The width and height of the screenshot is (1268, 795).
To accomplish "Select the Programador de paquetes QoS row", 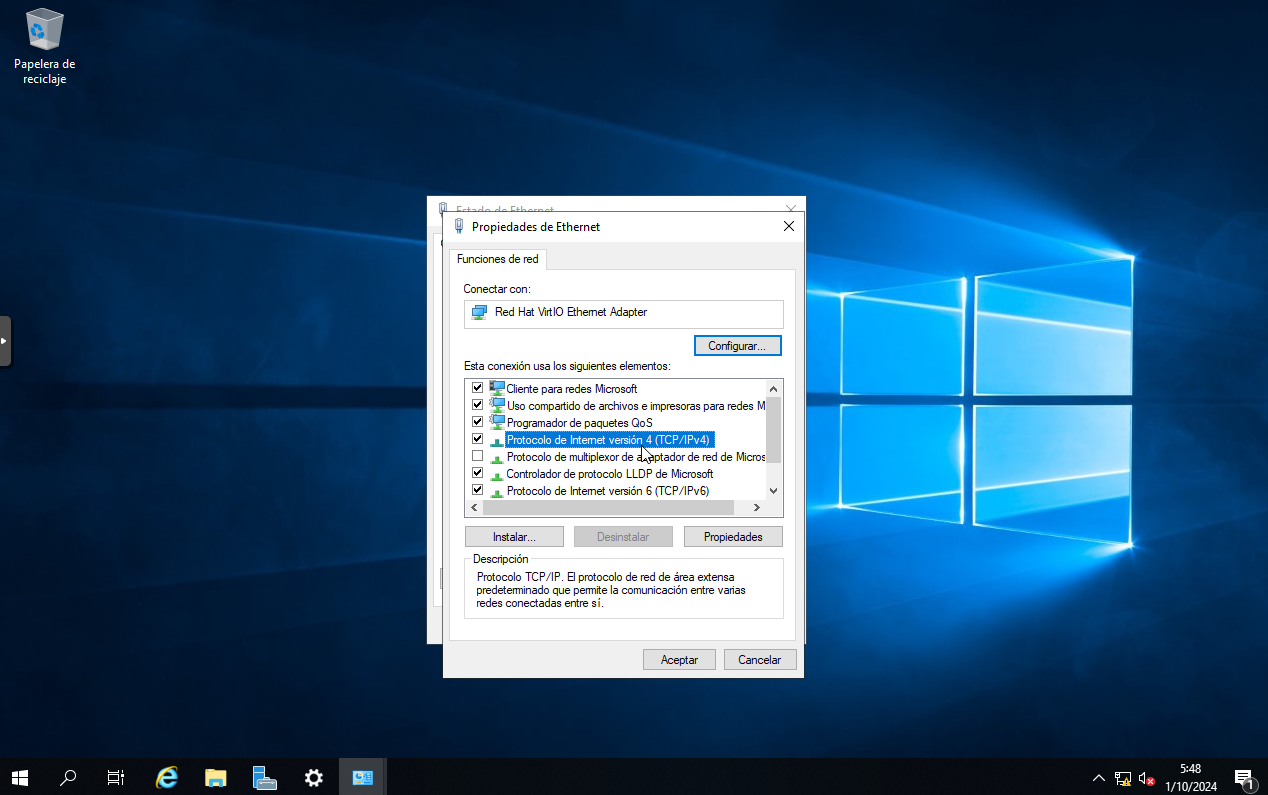I will pos(580,422).
